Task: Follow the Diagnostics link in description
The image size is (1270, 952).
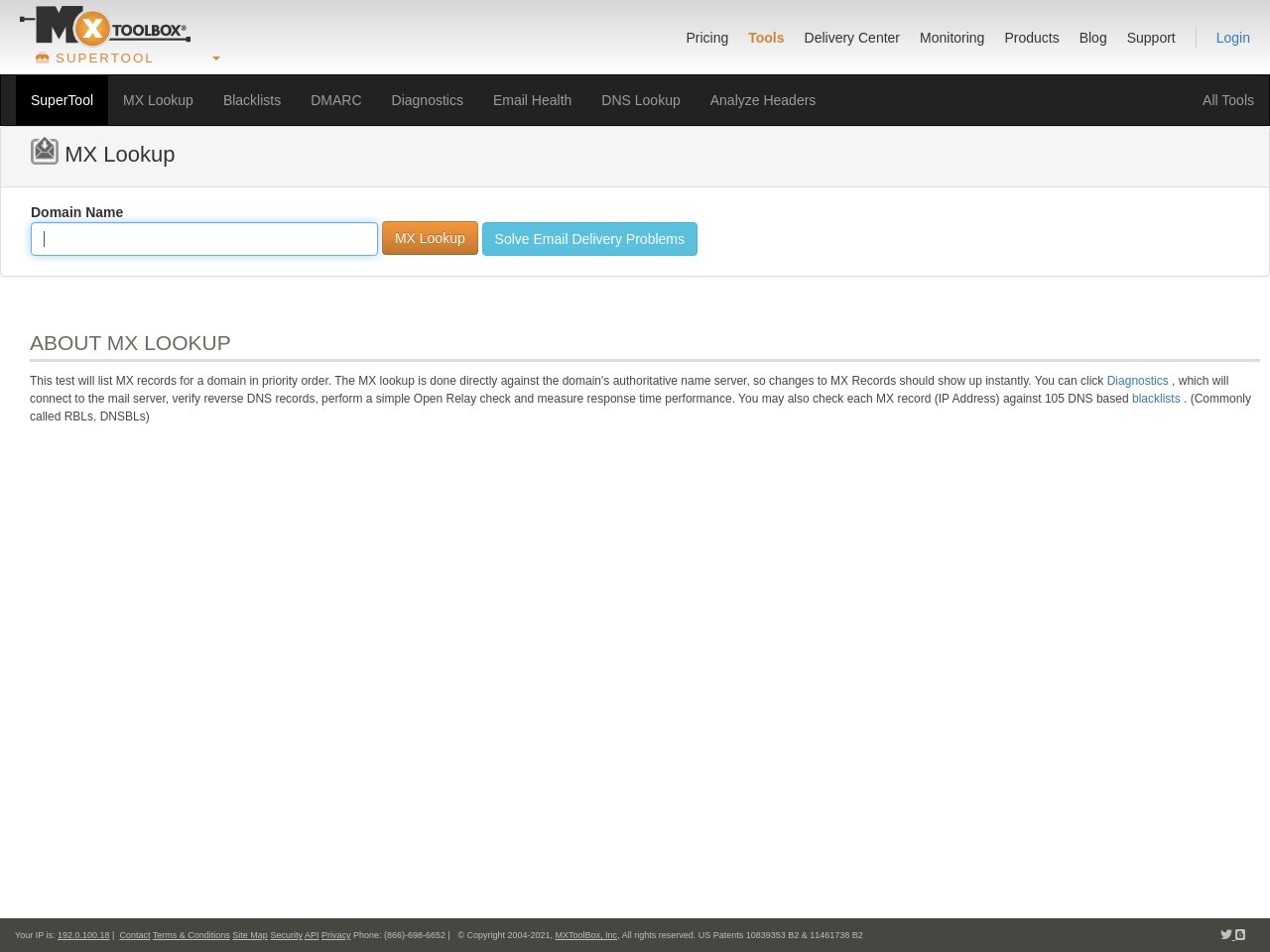Action: tap(1137, 381)
